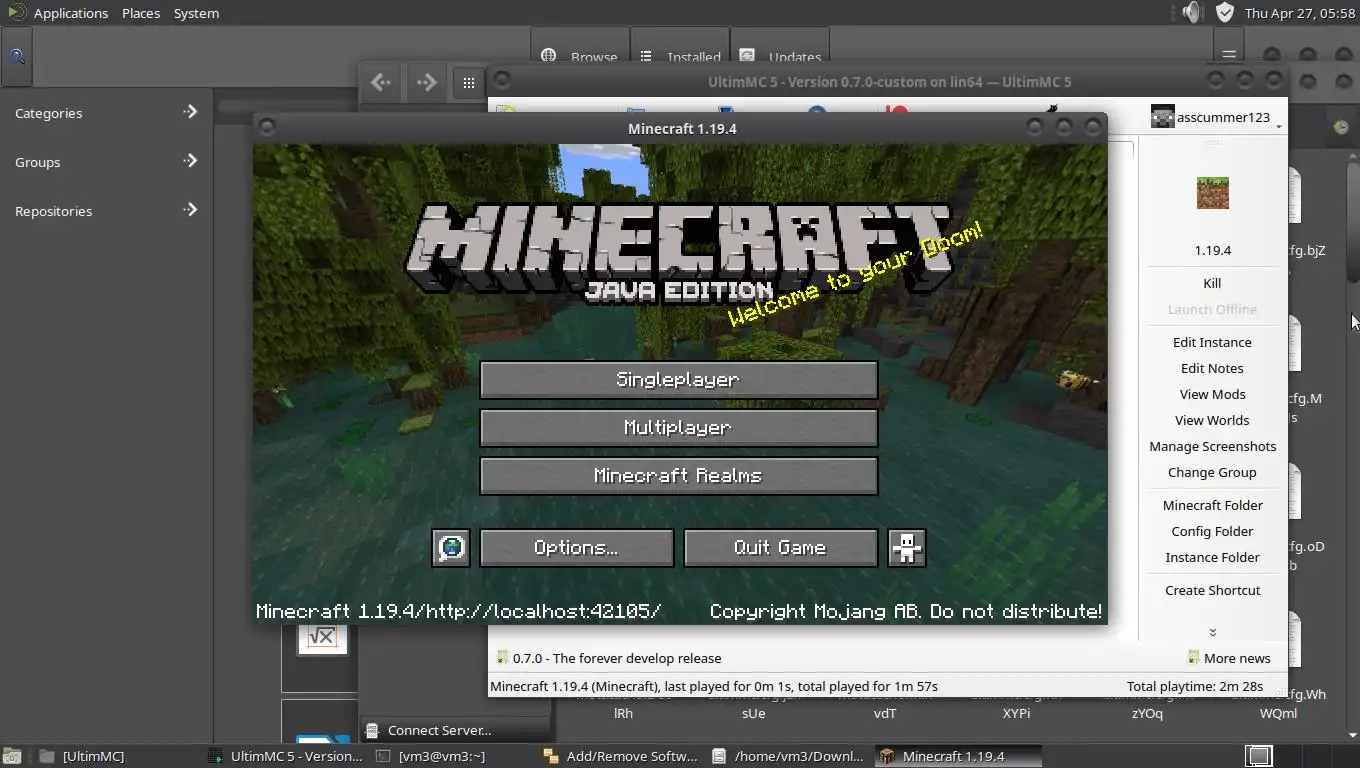
Task: Click Edit Notes in UltimMC
Action: (1212, 368)
